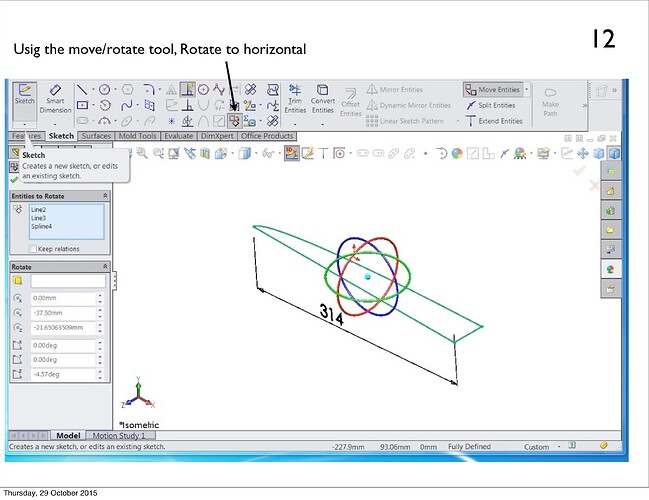
Task: Click the Move Entities button
Action: [x=492, y=90]
